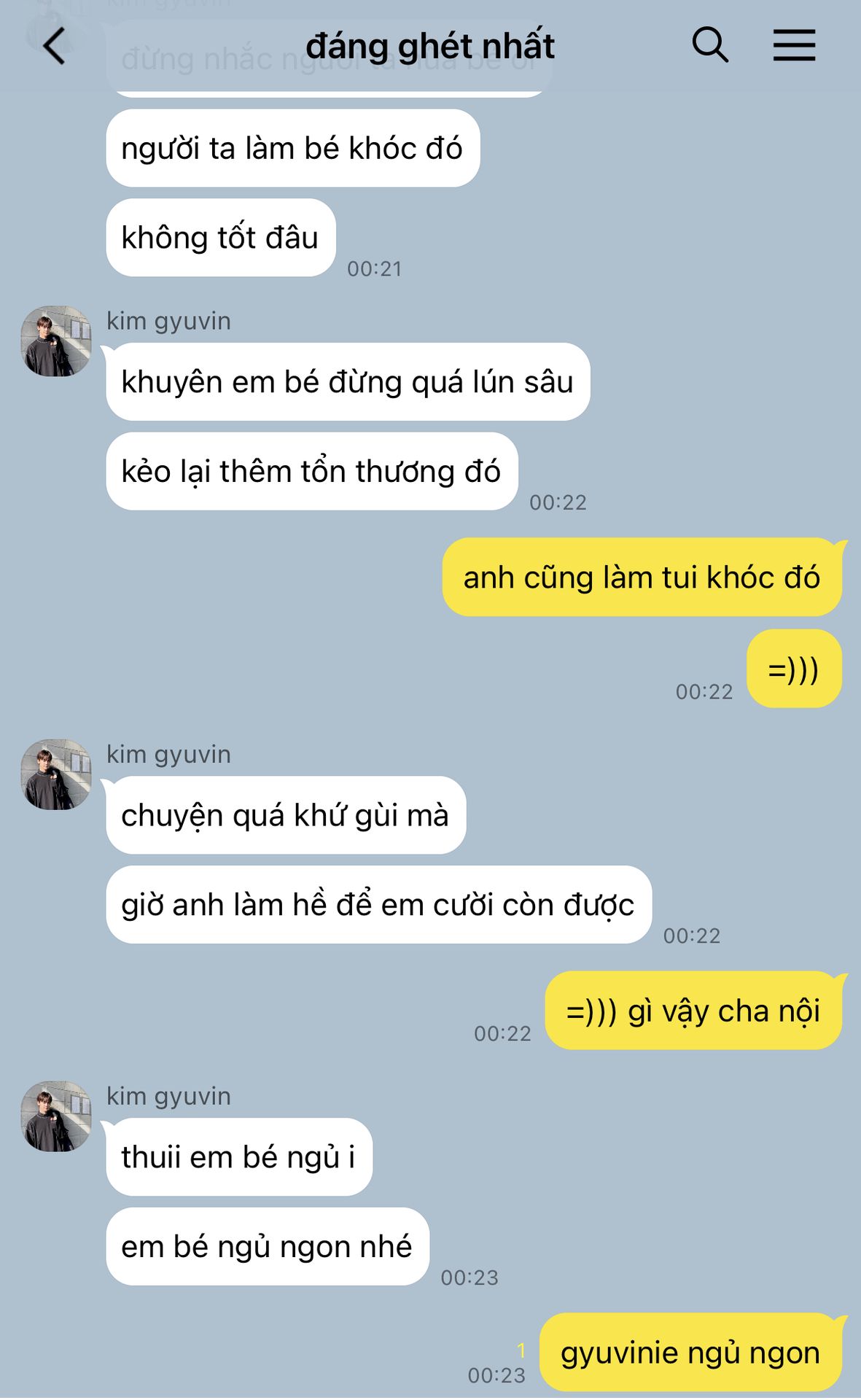The image size is (861, 1400).
Task: Tap the yellow bubble 'anh cũng làm tui khóc đó'
Action: (x=642, y=577)
